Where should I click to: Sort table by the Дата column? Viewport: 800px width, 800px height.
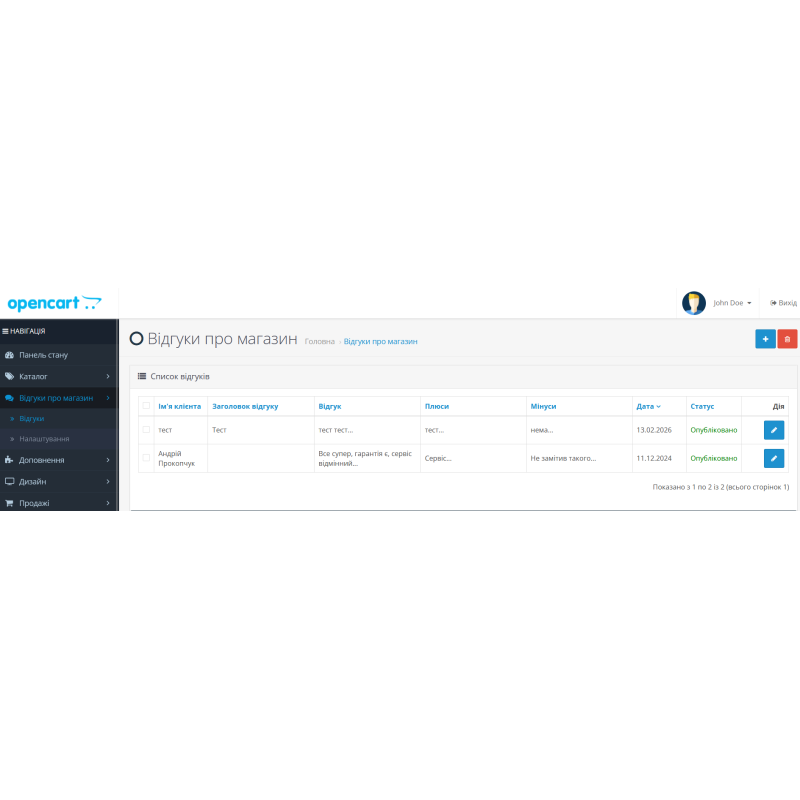[647, 406]
